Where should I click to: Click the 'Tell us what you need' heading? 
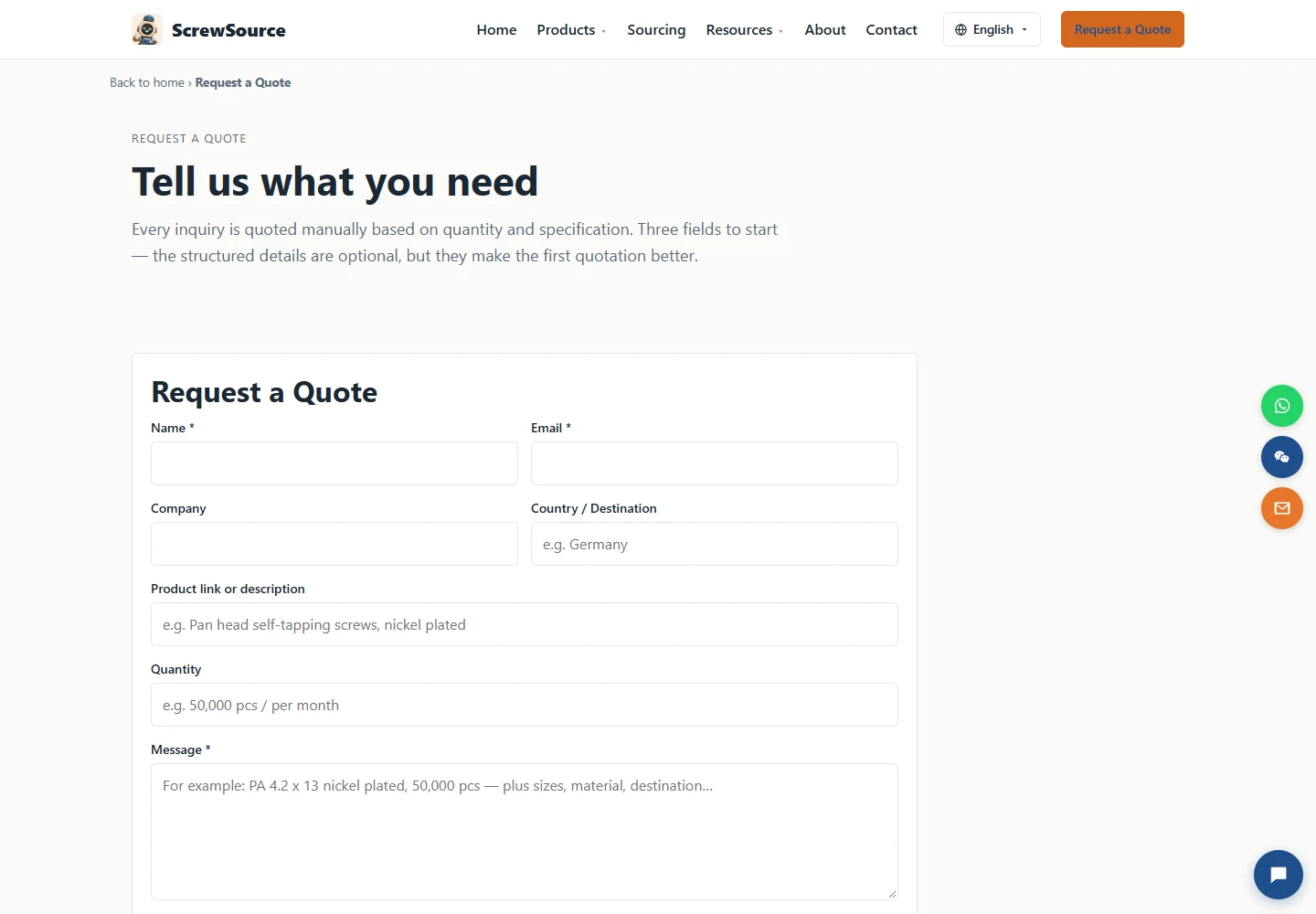[x=335, y=182]
